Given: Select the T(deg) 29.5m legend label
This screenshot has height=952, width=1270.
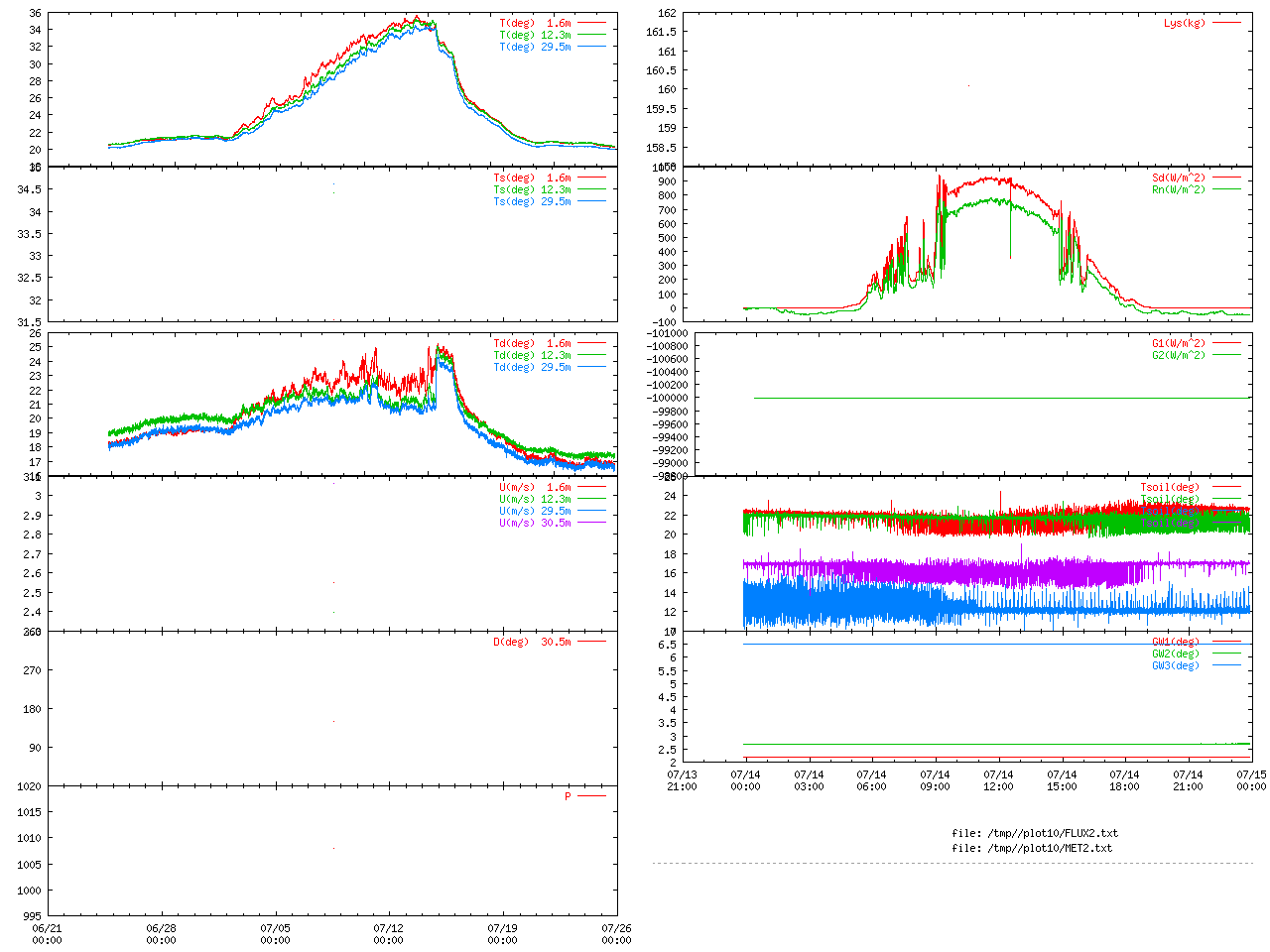Looking at the screenshot, I should 535,47.
